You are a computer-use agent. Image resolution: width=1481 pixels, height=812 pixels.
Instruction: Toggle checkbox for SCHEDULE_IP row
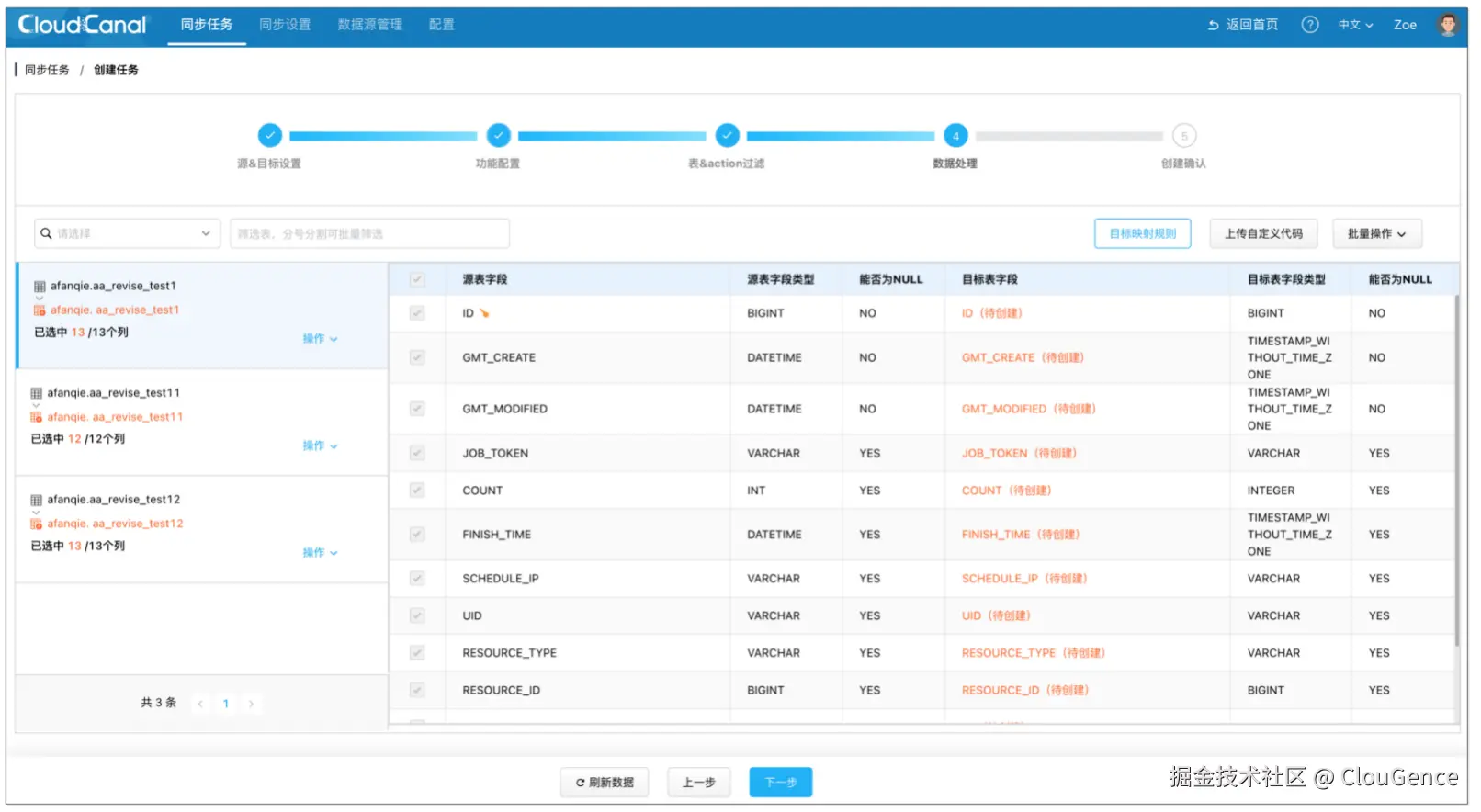point(417,580)
